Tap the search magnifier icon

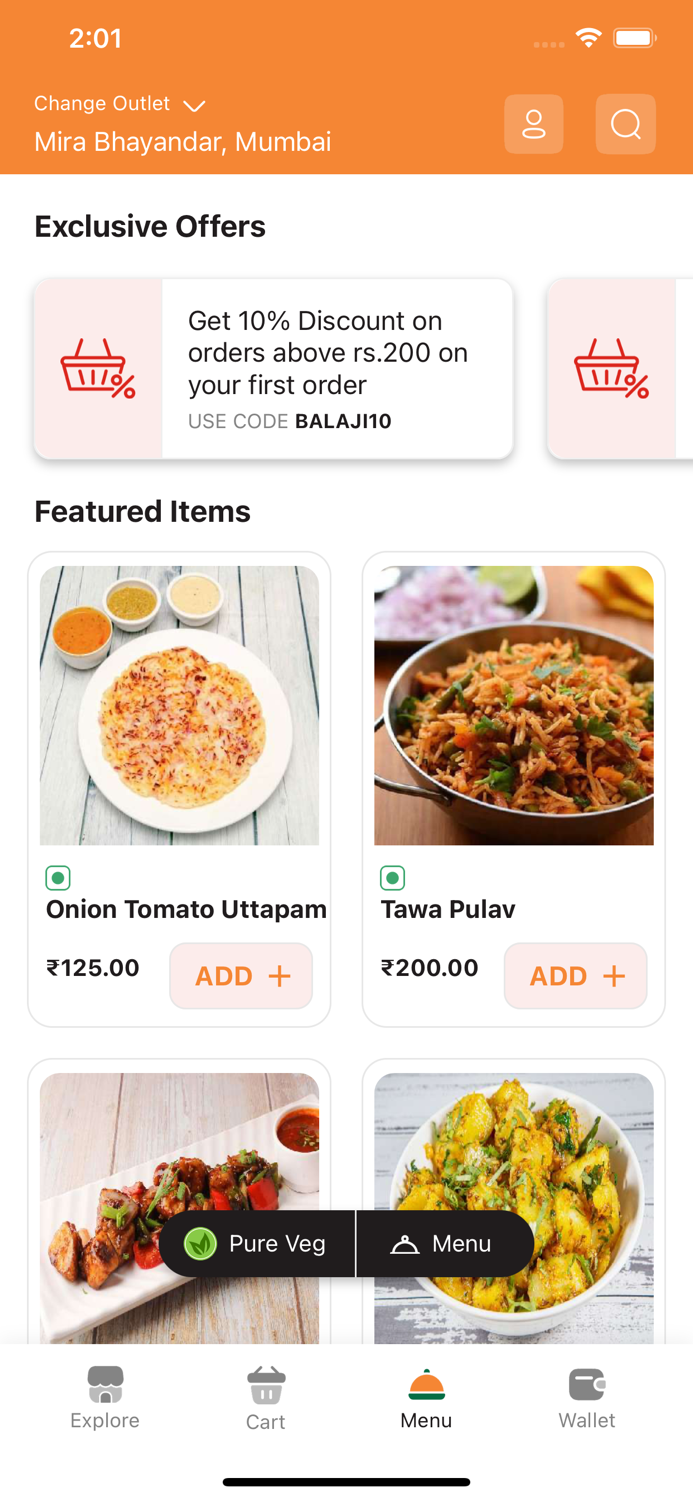point(625,123)
